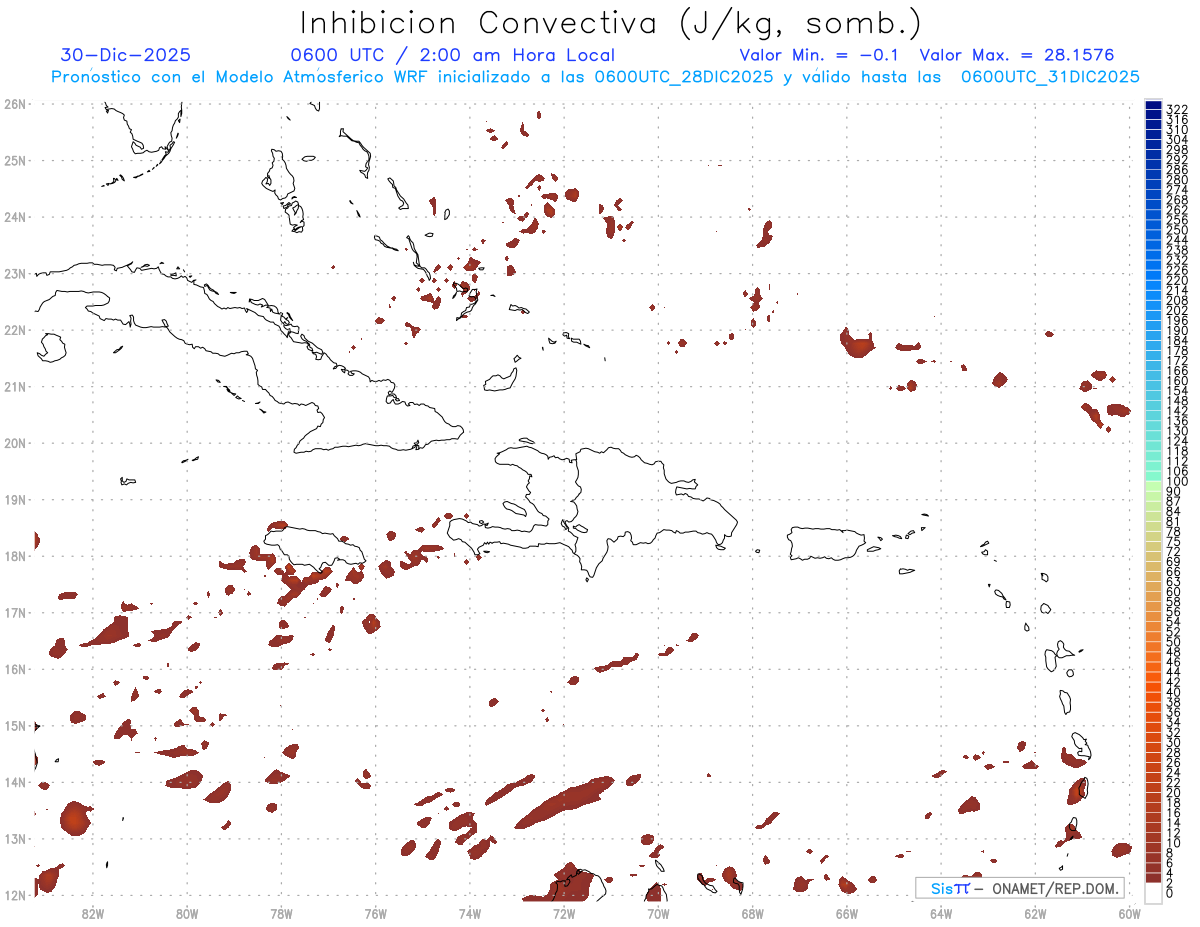Click the longitude label "66W"

[847, 913]
